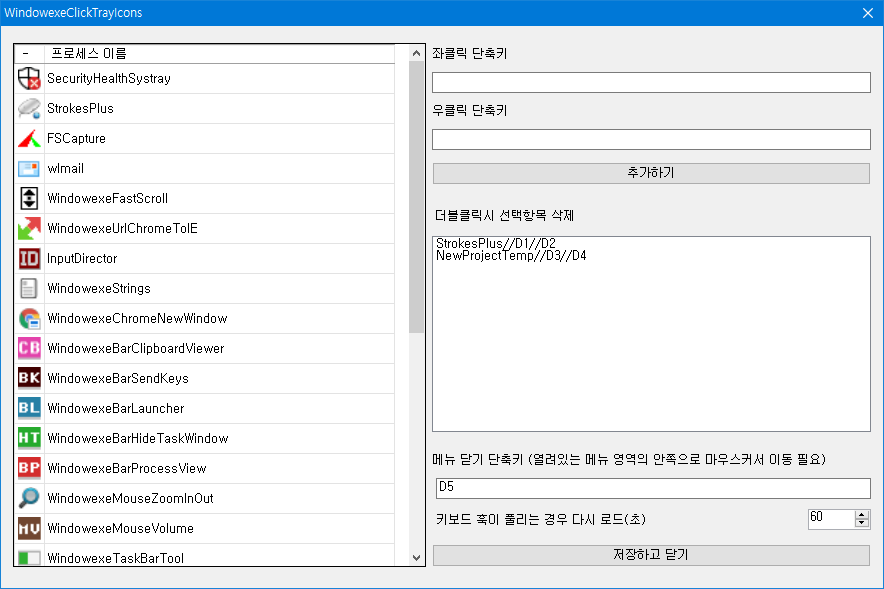Screen dimensions: 884x589
Task: Select the FSCapture process name
Action: click(76, 138)
